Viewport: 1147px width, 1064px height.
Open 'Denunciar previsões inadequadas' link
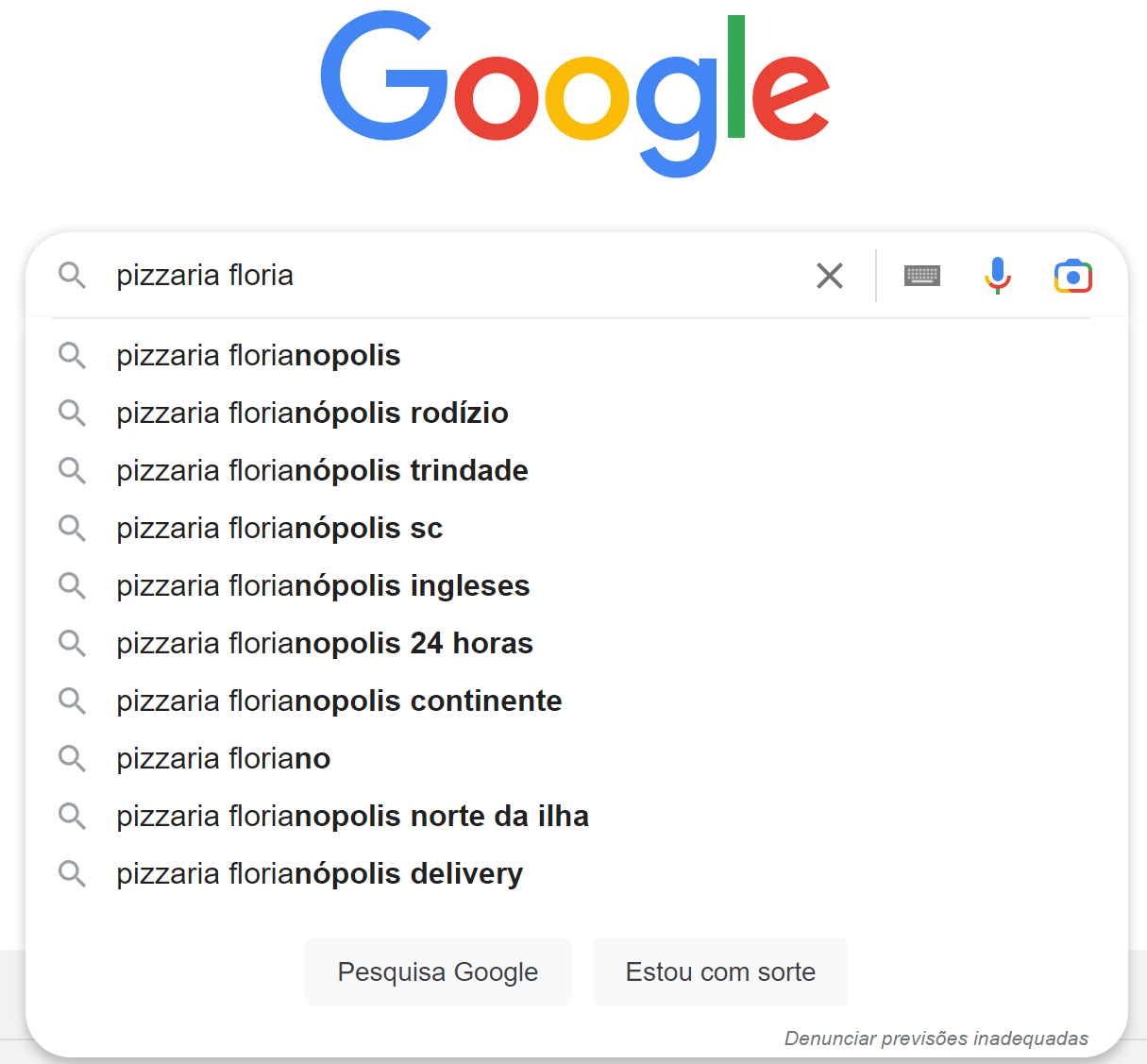pos(936,1037)
